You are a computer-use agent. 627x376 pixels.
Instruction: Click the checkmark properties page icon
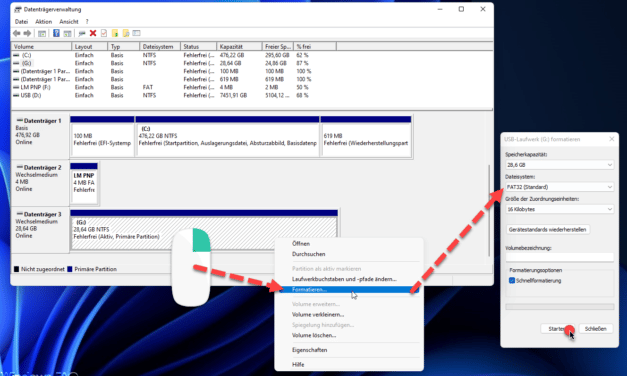[x=104, y=33]
